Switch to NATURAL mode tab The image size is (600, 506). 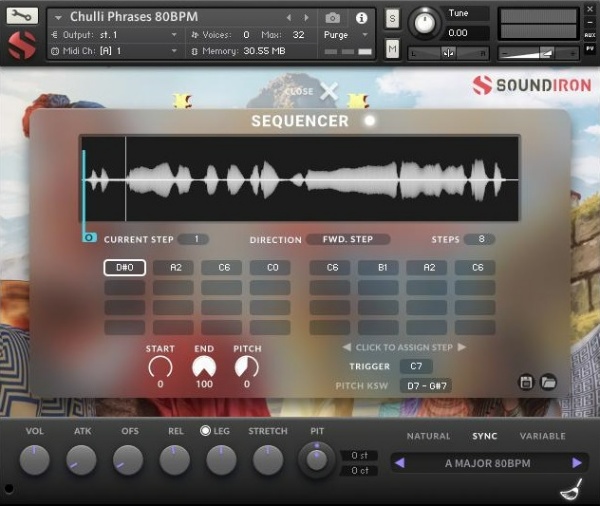pyautogui.click(x=428, y=436)
